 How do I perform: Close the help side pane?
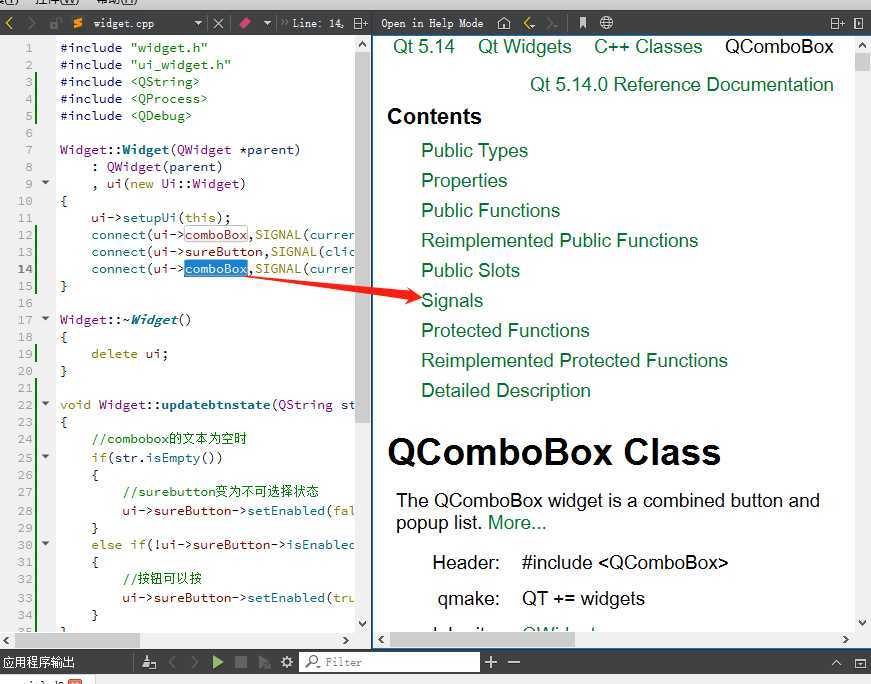coord(859,23)
